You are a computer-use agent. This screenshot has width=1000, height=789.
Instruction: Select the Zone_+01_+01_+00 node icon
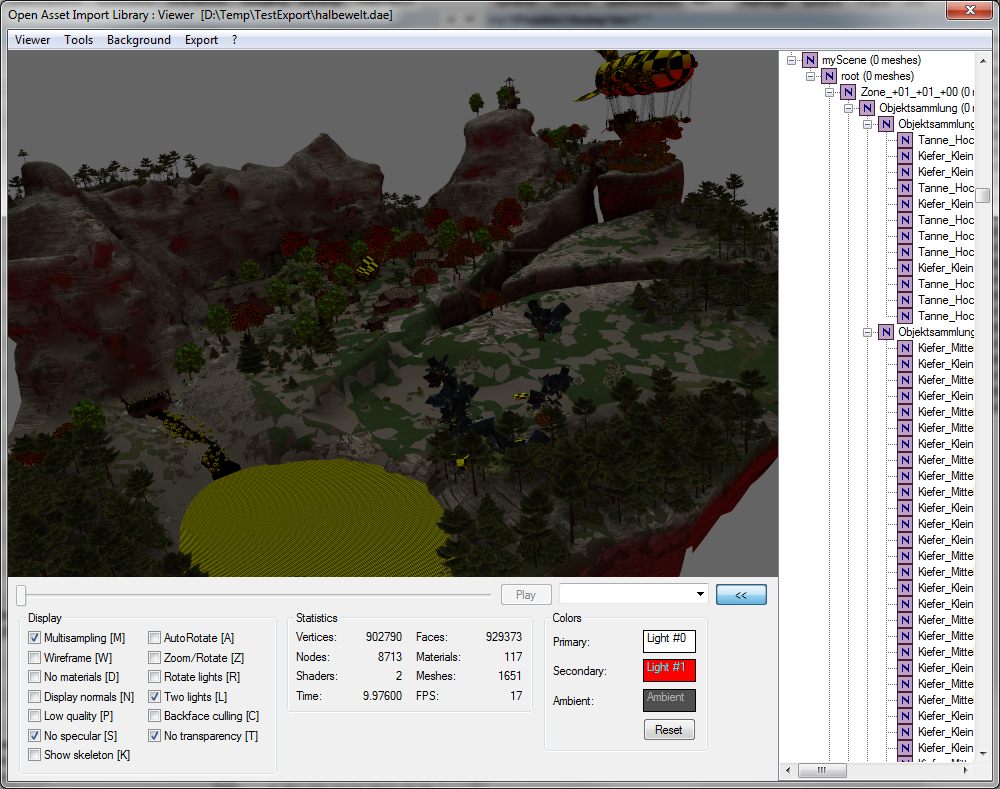[x=848, y=92]
